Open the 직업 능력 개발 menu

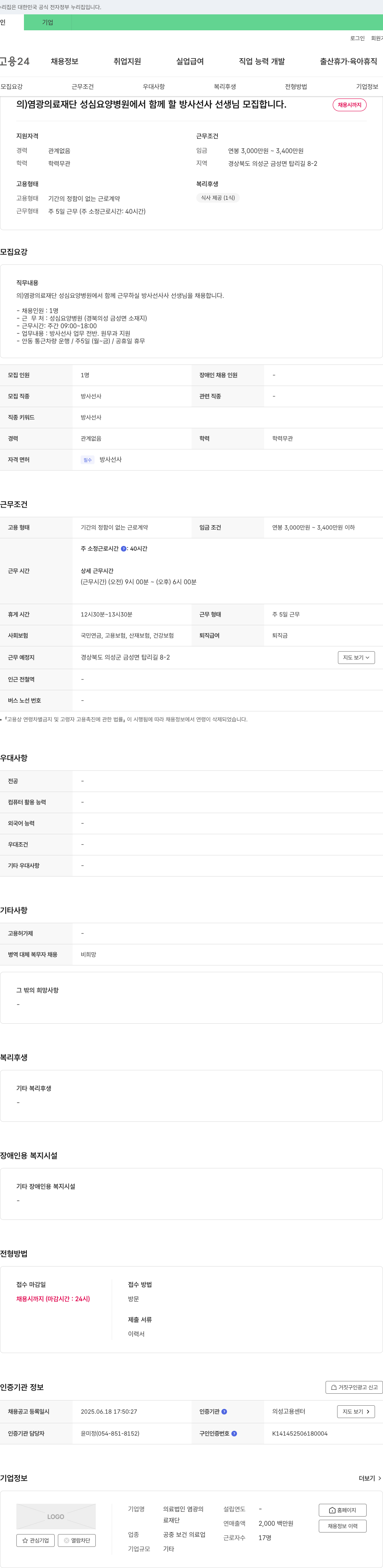tap(262, 61)
